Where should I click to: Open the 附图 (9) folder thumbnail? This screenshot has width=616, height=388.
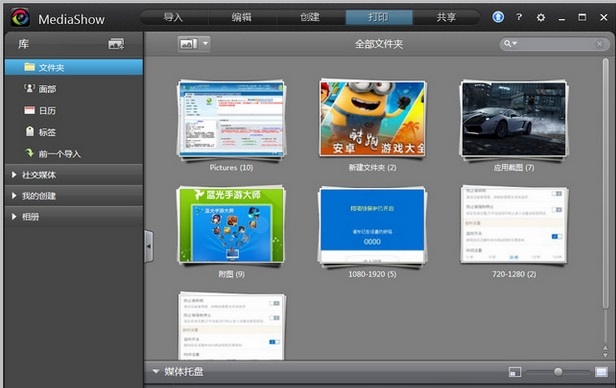(231, 225)
